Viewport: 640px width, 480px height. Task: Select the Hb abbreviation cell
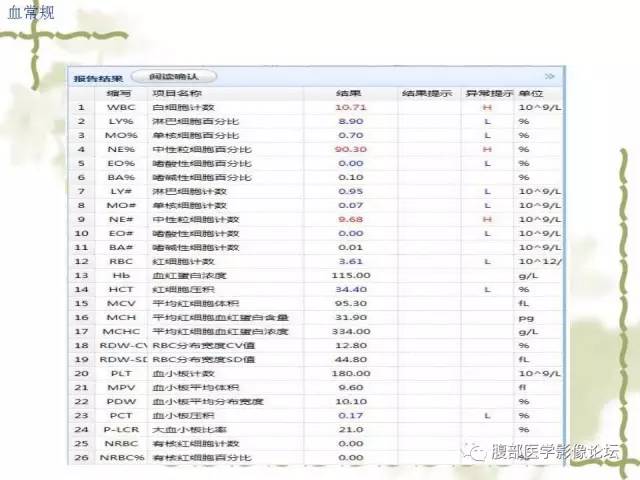coord(121,276)
